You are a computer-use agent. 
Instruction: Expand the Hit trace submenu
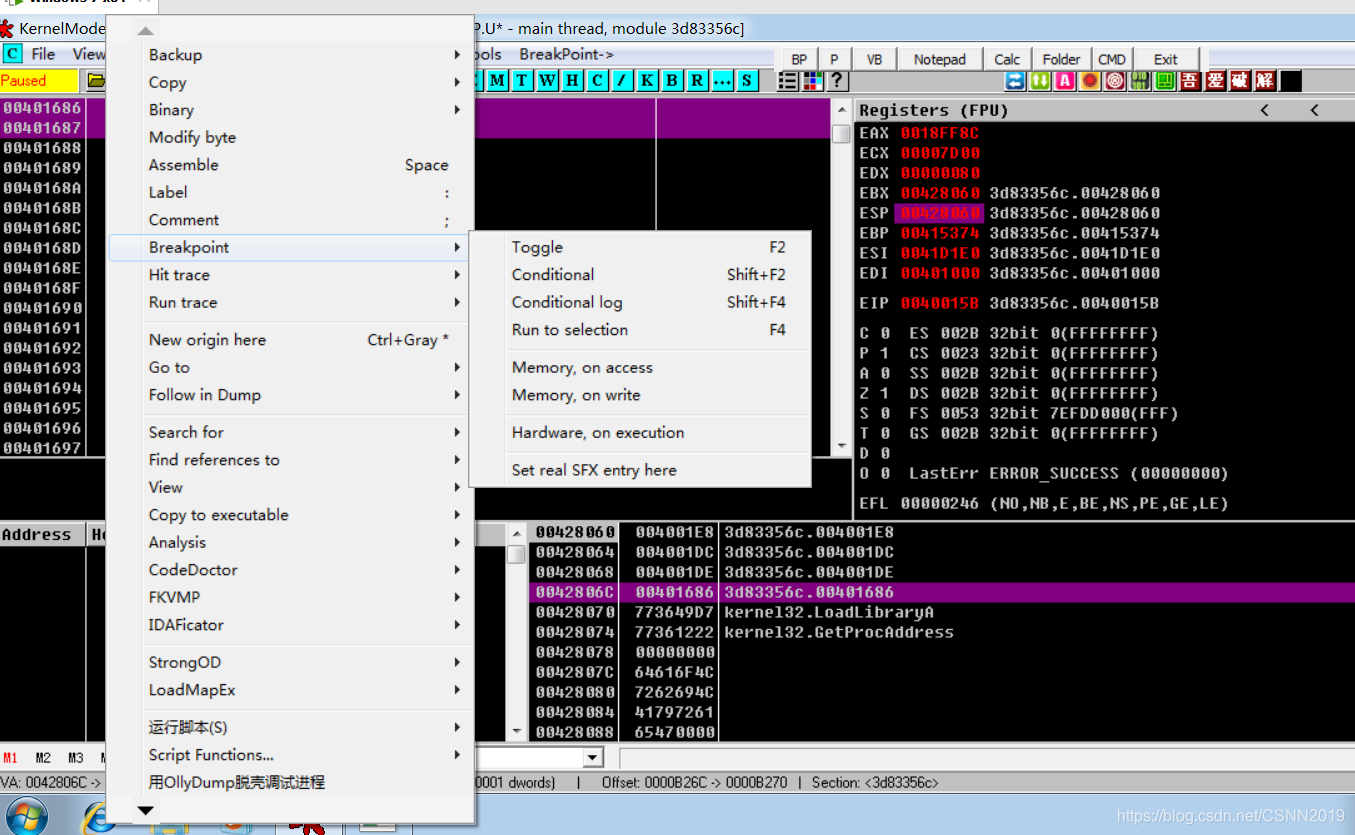[290, 275]
